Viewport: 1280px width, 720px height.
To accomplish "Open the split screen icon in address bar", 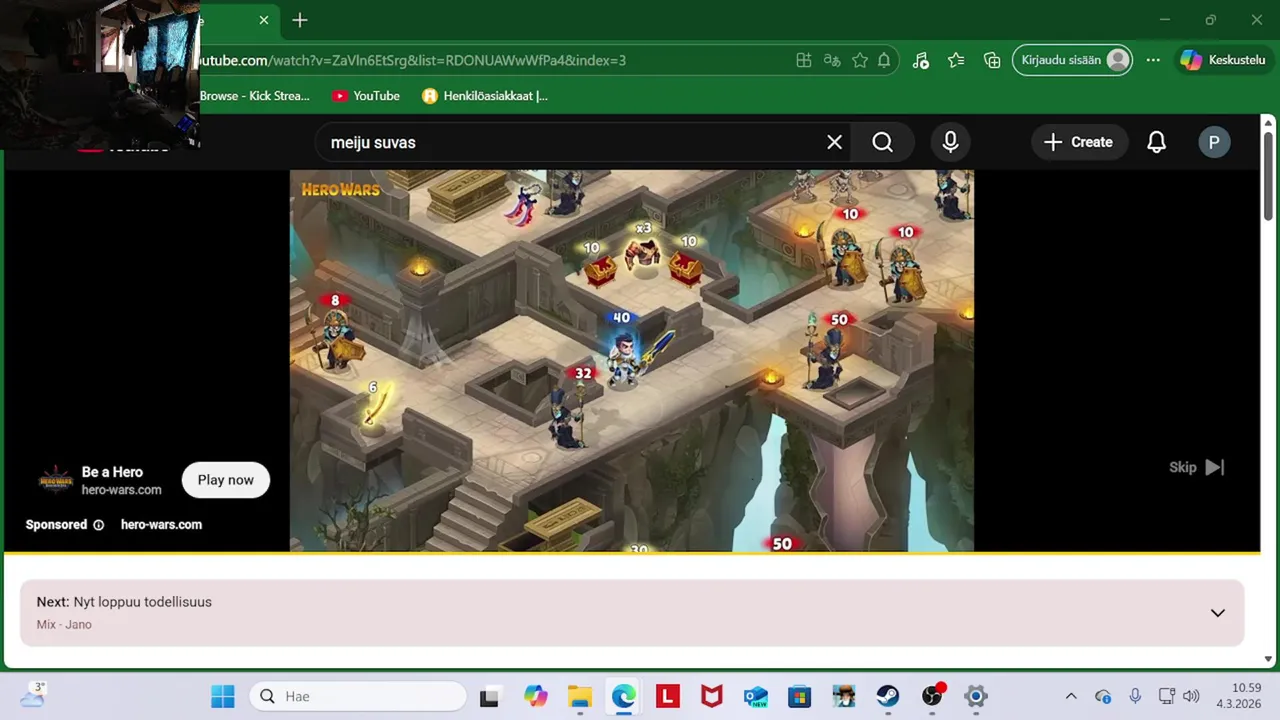I will click(803, 60).
